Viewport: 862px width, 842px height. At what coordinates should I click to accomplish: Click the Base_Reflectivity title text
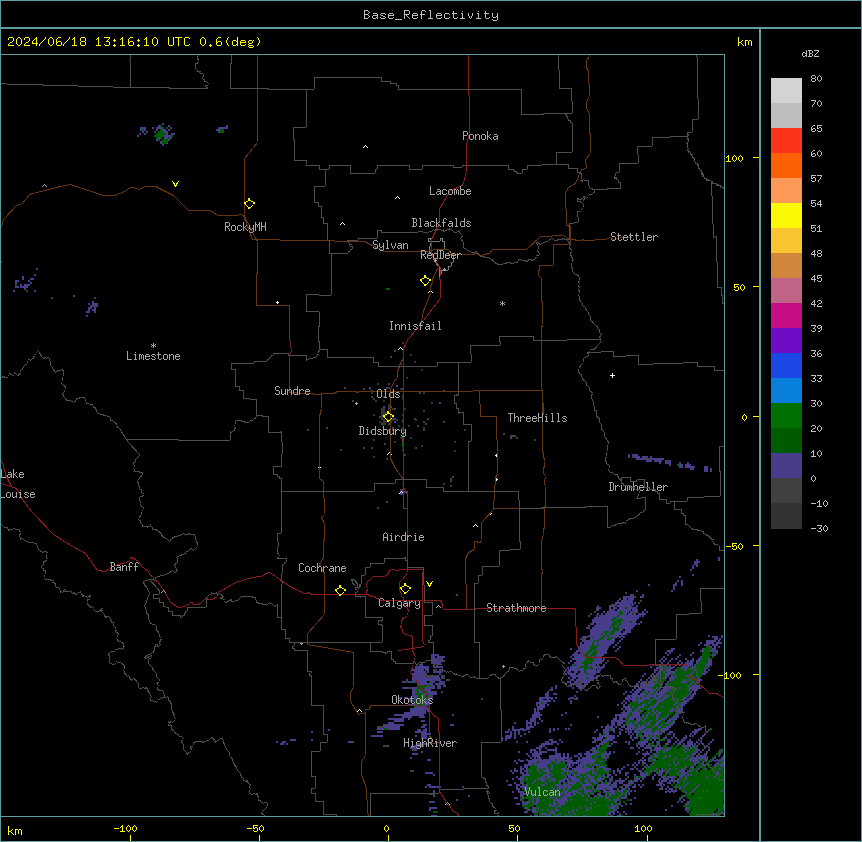click(x=431, y=15)
